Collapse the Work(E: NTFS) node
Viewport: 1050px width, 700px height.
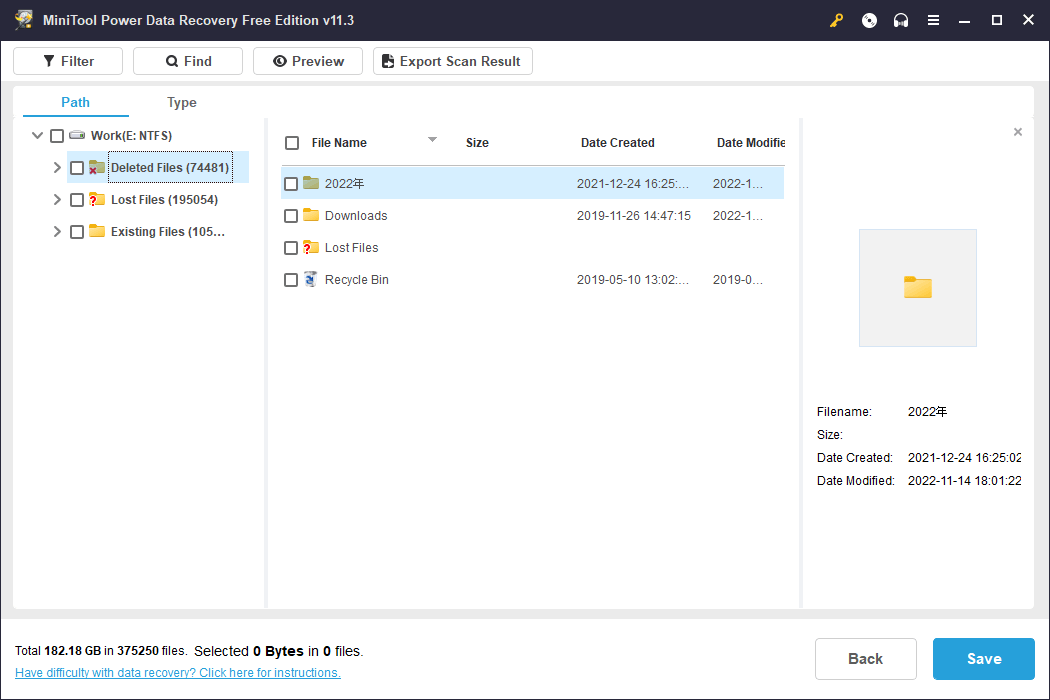tap(37, 135)
